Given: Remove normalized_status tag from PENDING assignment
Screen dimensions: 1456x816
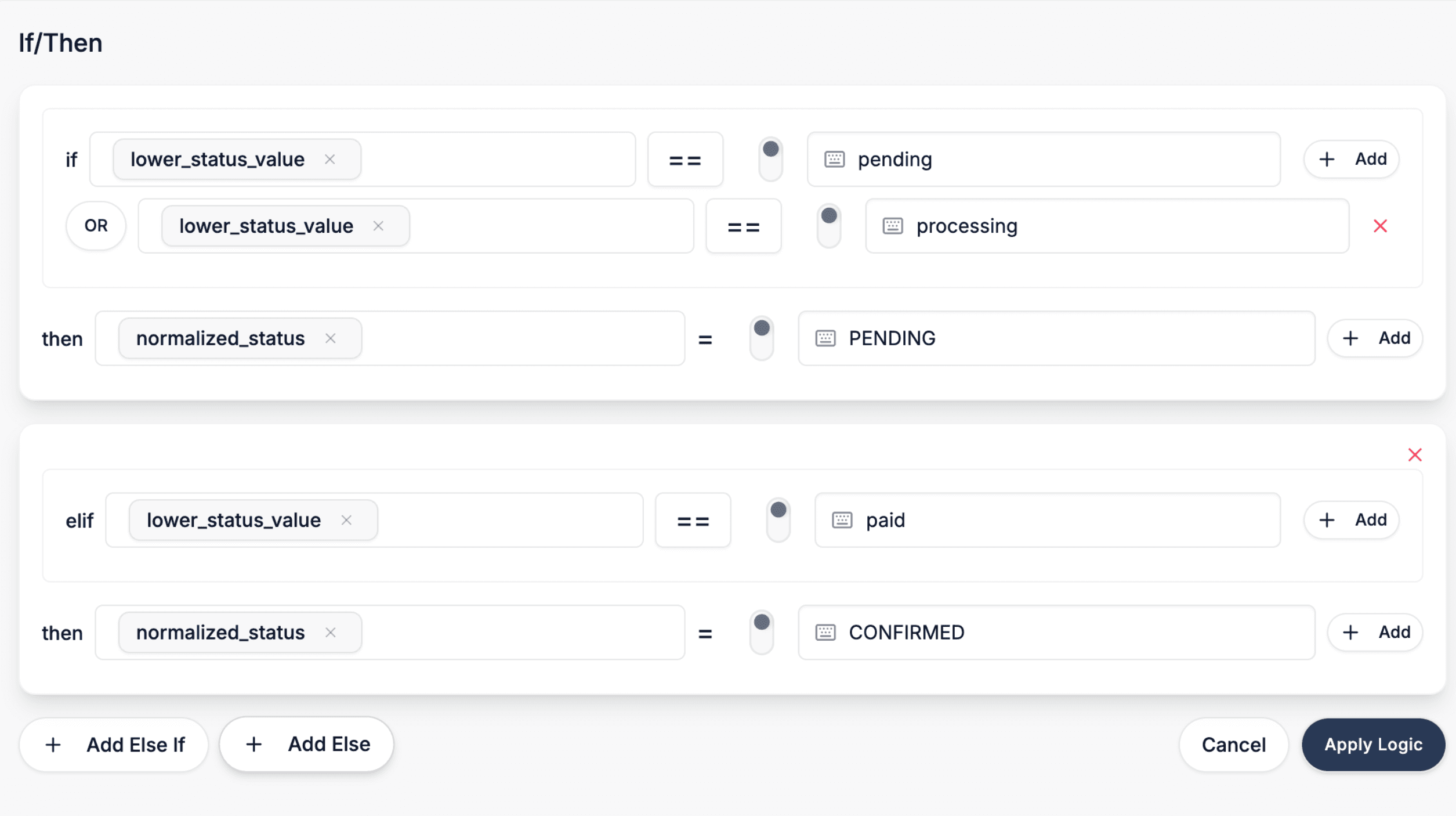Looking at the screenshot, I should click(x=331, y=338).
